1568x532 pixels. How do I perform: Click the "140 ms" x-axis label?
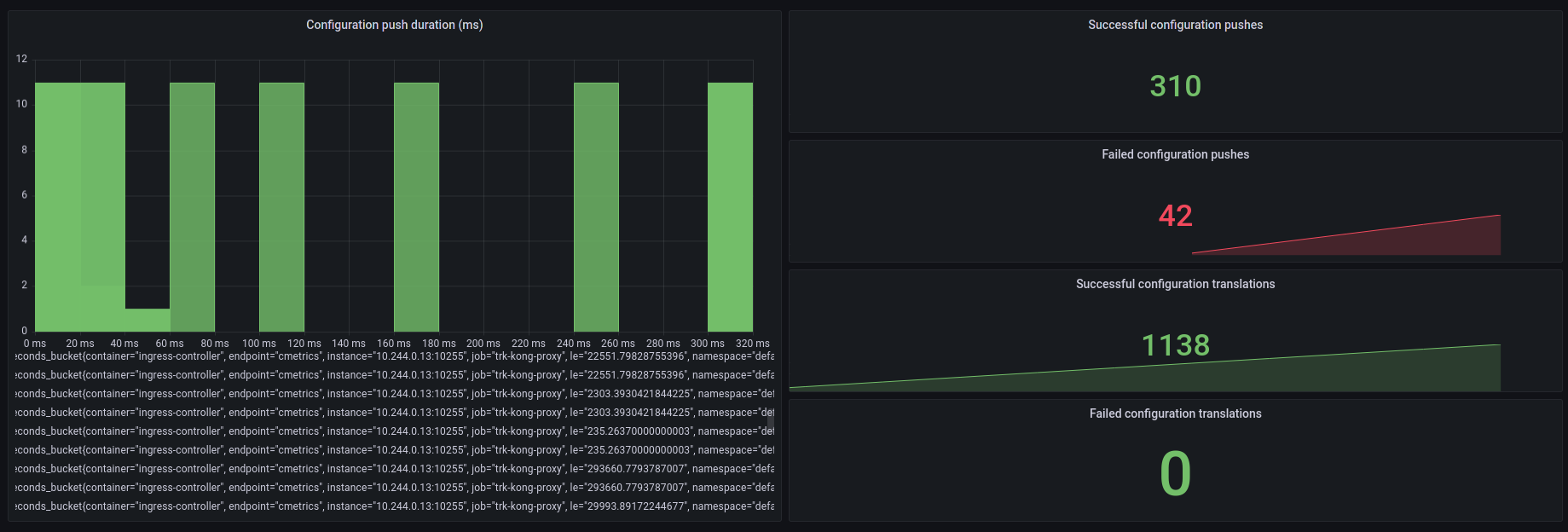coord(349,344)
